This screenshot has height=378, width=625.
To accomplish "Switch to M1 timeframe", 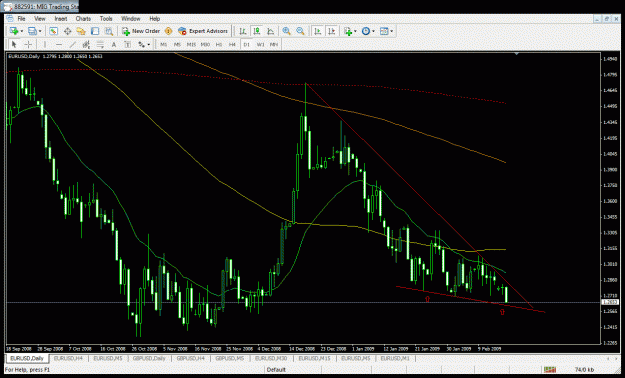I will pyautogui.click(x=164, y=45).
